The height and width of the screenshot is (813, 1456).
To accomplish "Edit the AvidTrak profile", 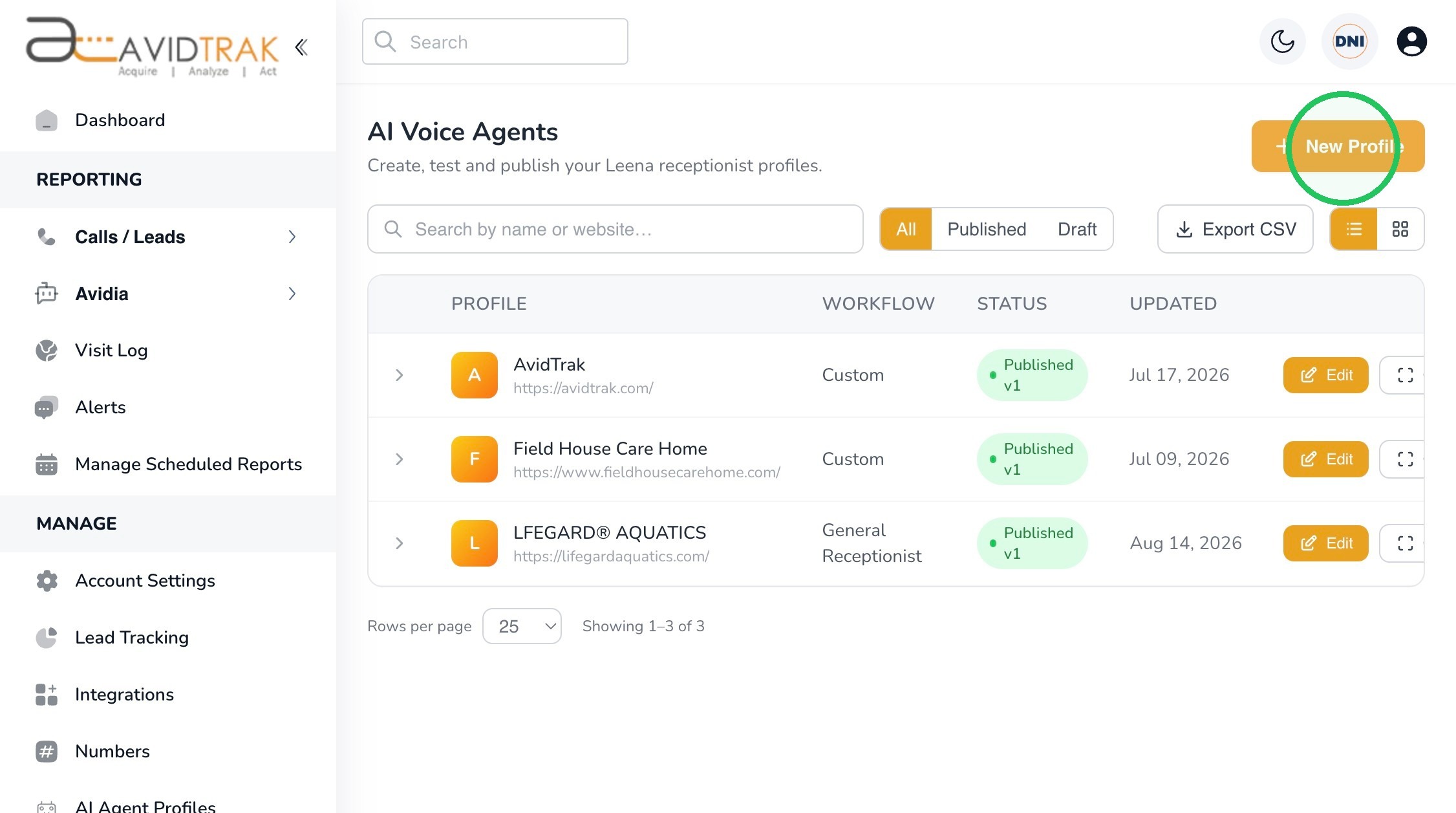I will click(1325, 375).
